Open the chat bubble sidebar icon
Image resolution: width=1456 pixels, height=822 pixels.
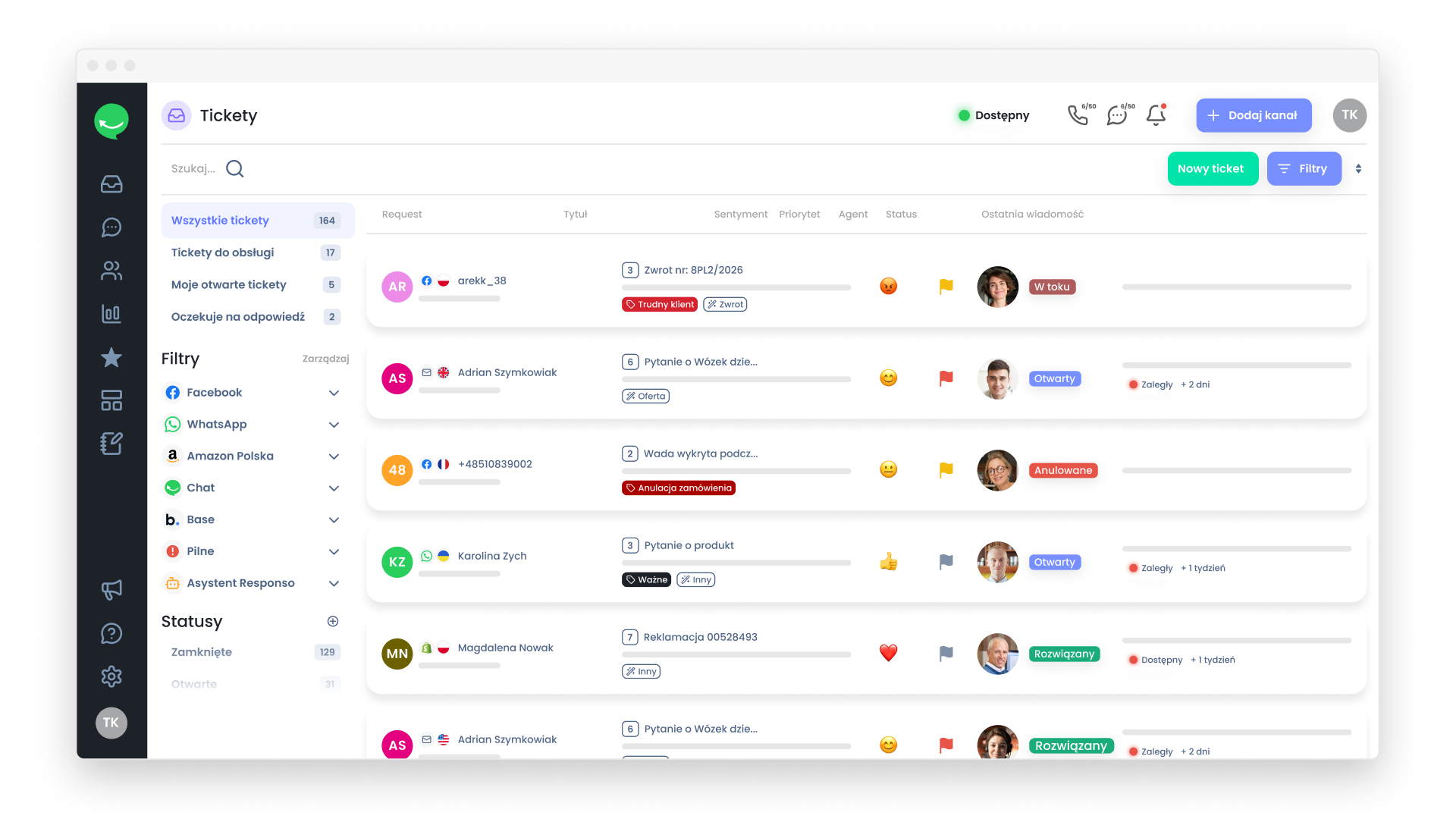click(111, 227)
